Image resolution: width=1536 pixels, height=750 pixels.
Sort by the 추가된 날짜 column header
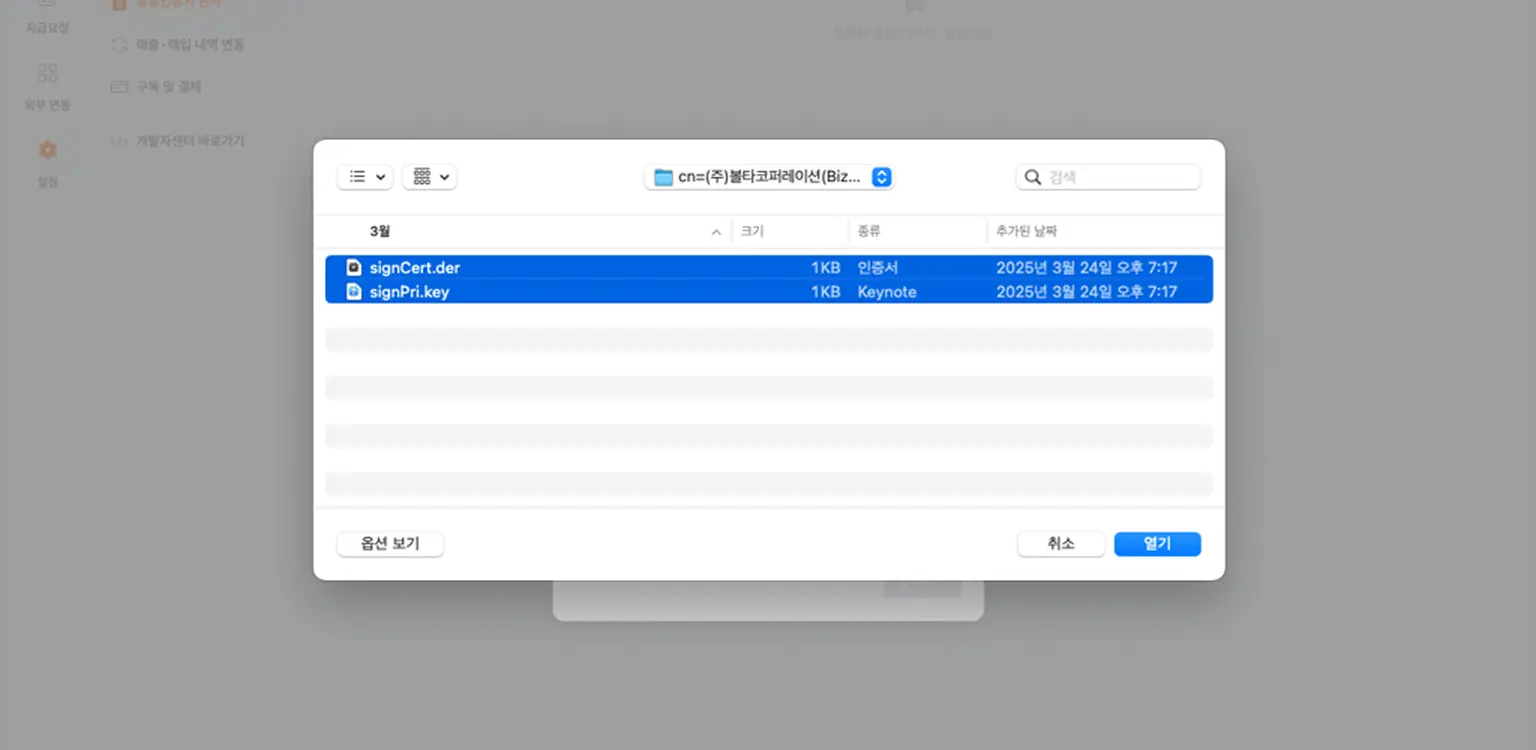coord(1026,231)
